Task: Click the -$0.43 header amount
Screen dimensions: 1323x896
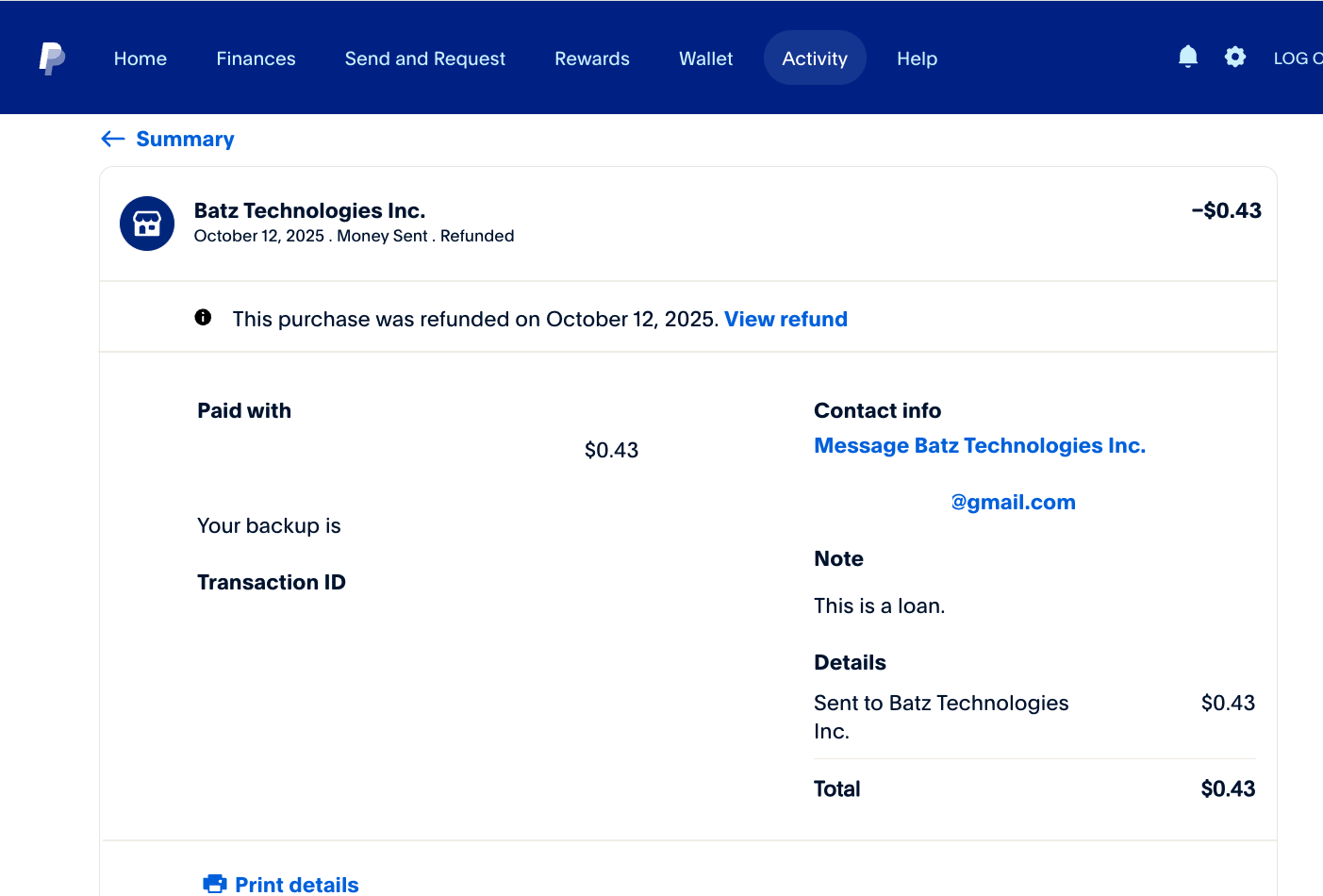Action: (1226, 210)
